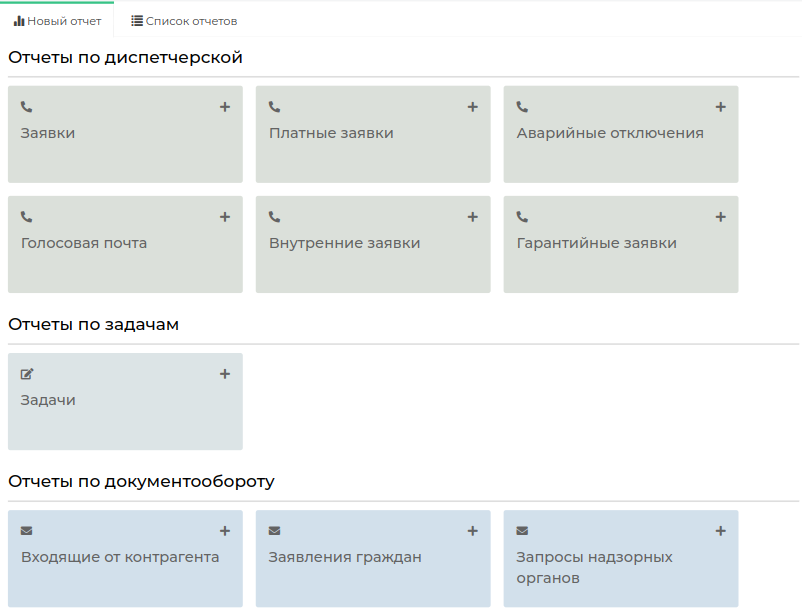Click the plus icon on Платные заявки card

pos(473,107)
